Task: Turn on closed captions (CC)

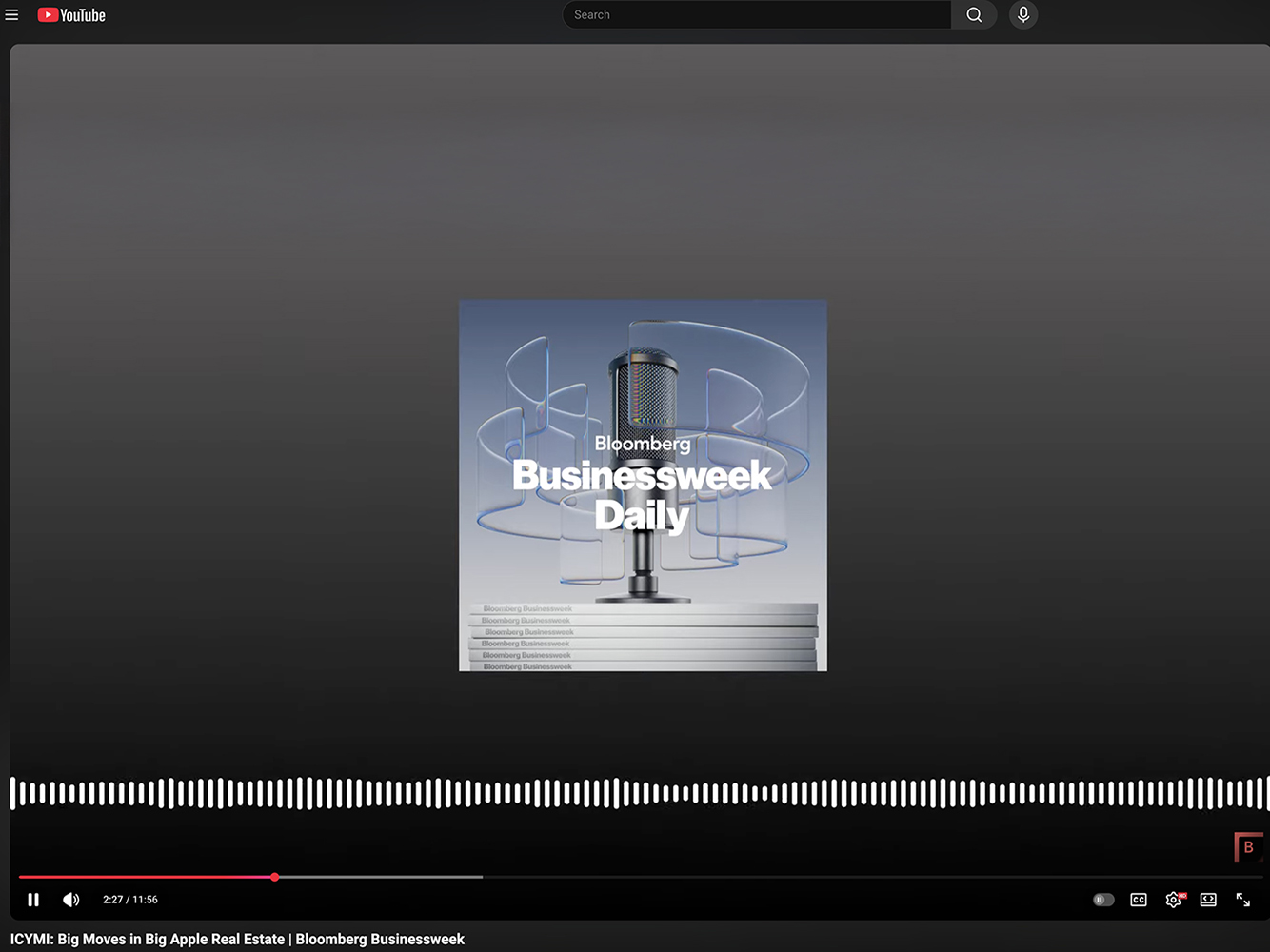Action: coord(1139,900)
